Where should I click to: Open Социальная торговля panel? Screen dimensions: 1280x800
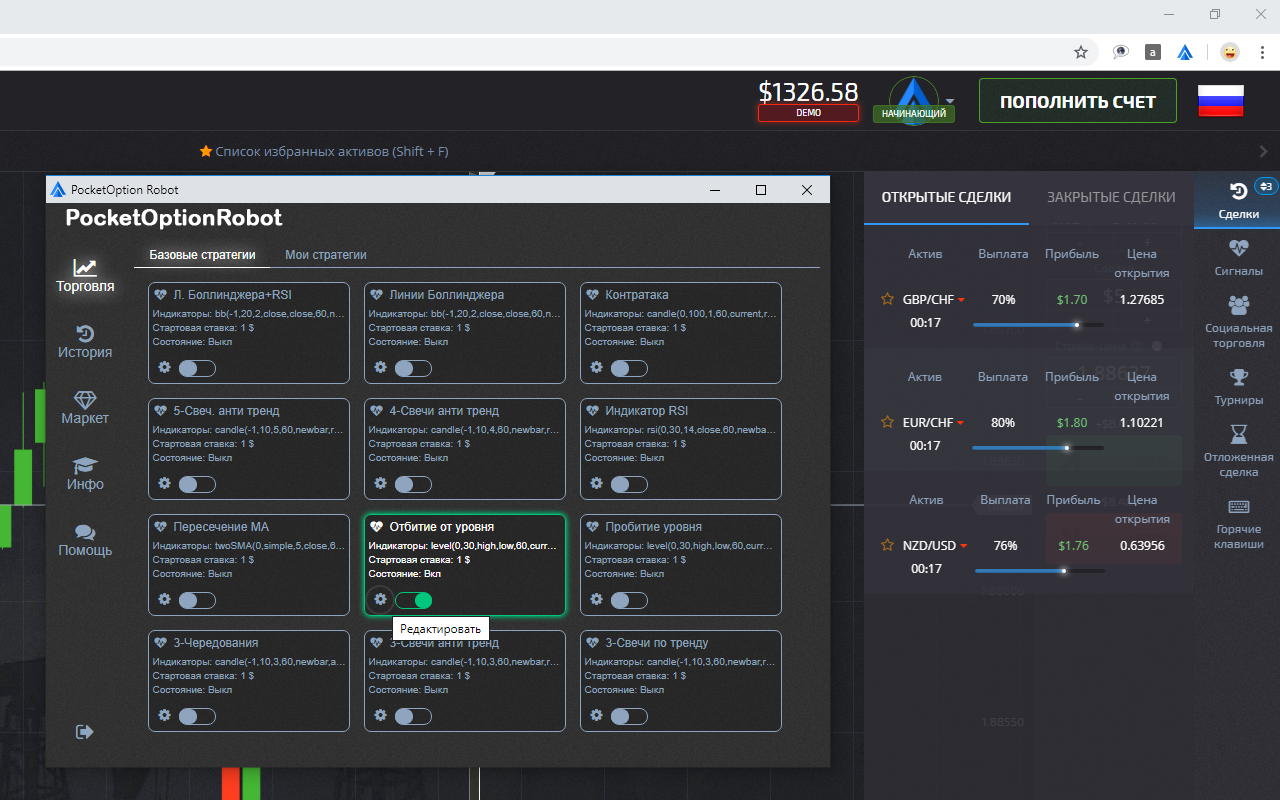point(1238,322)
